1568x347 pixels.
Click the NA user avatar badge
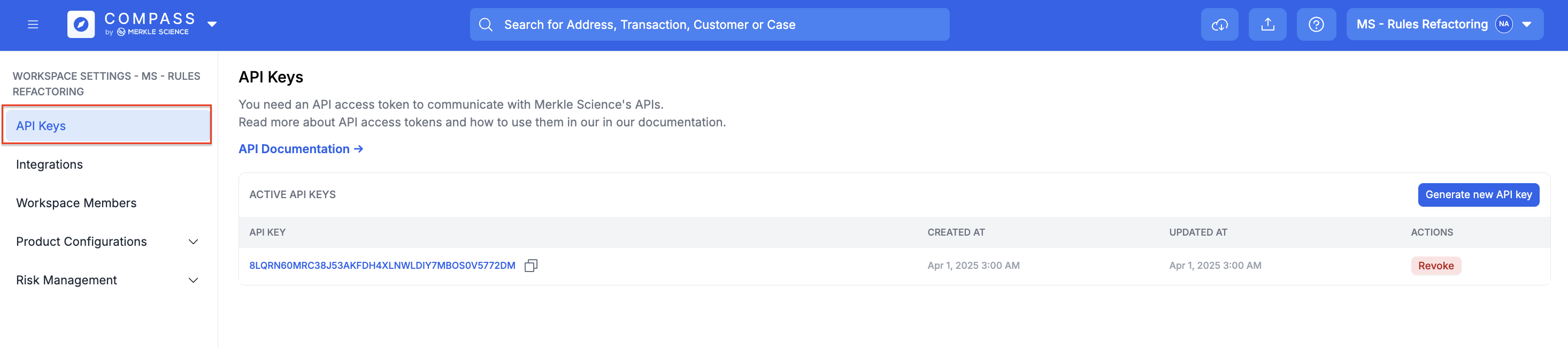click(x=1503, y=25)
